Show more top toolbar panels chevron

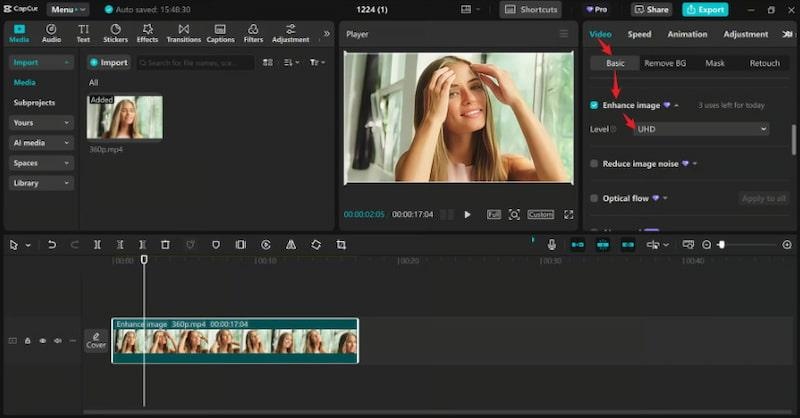click(x=327, y=34)
